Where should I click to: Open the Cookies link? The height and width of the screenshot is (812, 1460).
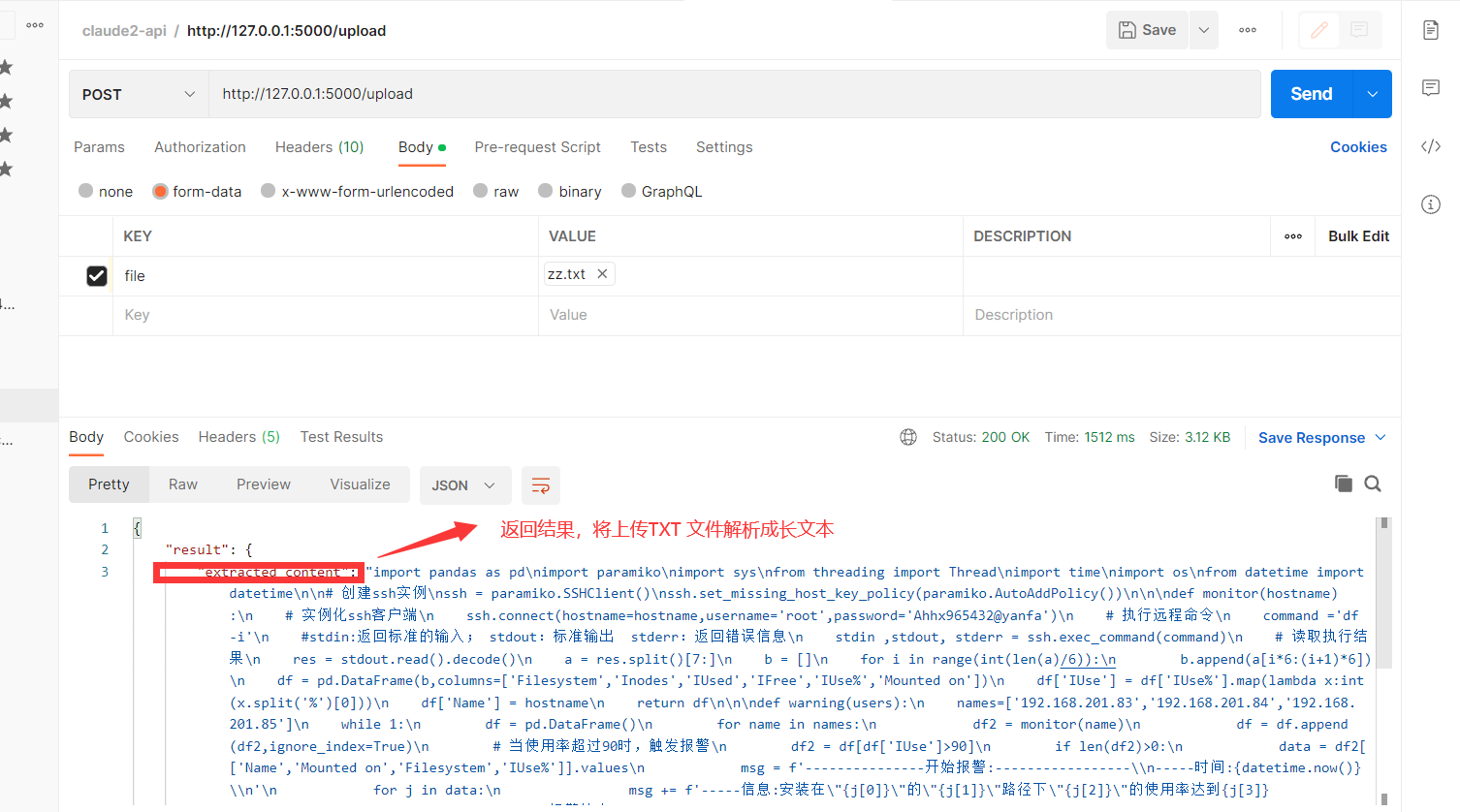(1358, 147)
